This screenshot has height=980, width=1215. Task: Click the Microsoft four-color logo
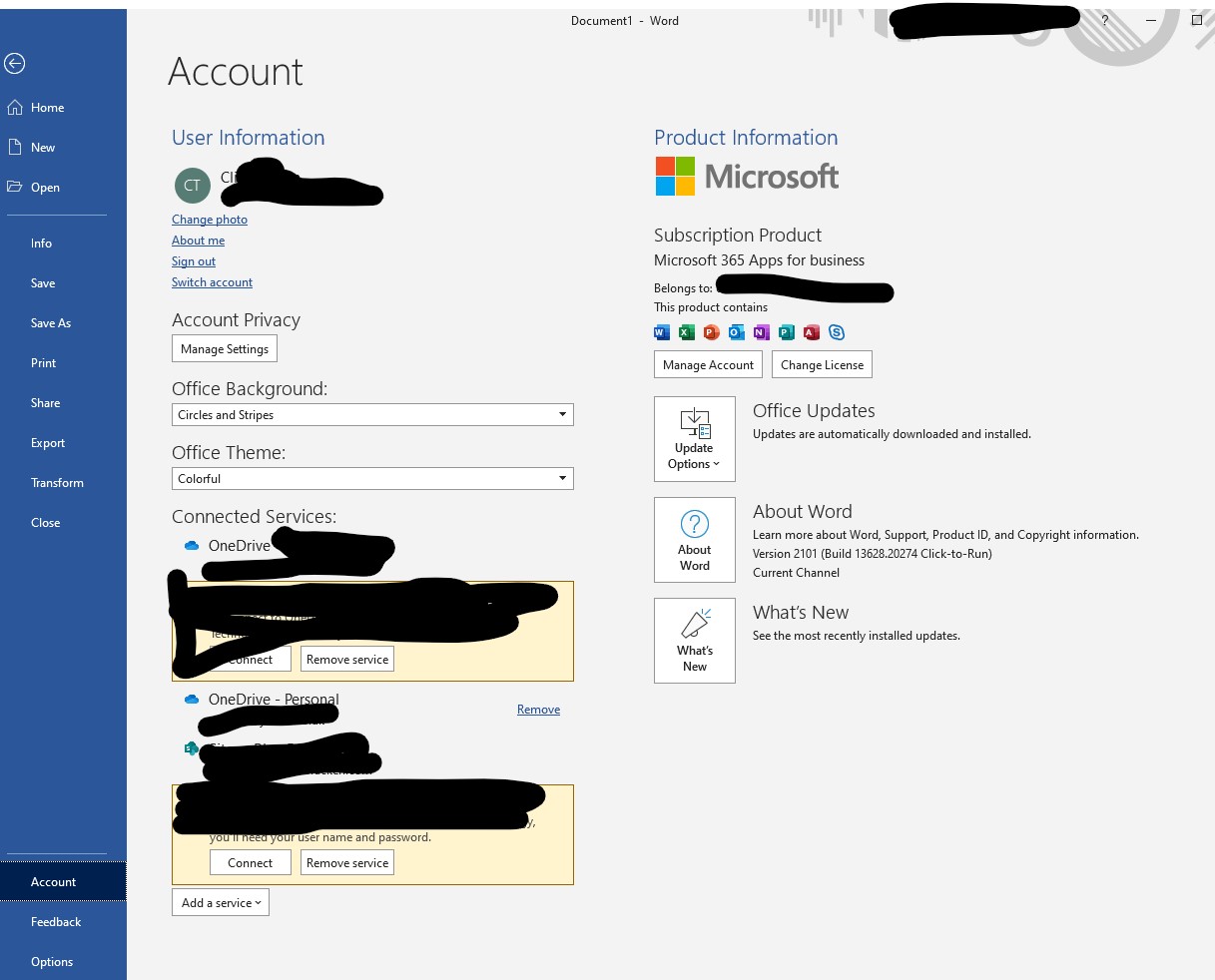[x=675, y=176]
